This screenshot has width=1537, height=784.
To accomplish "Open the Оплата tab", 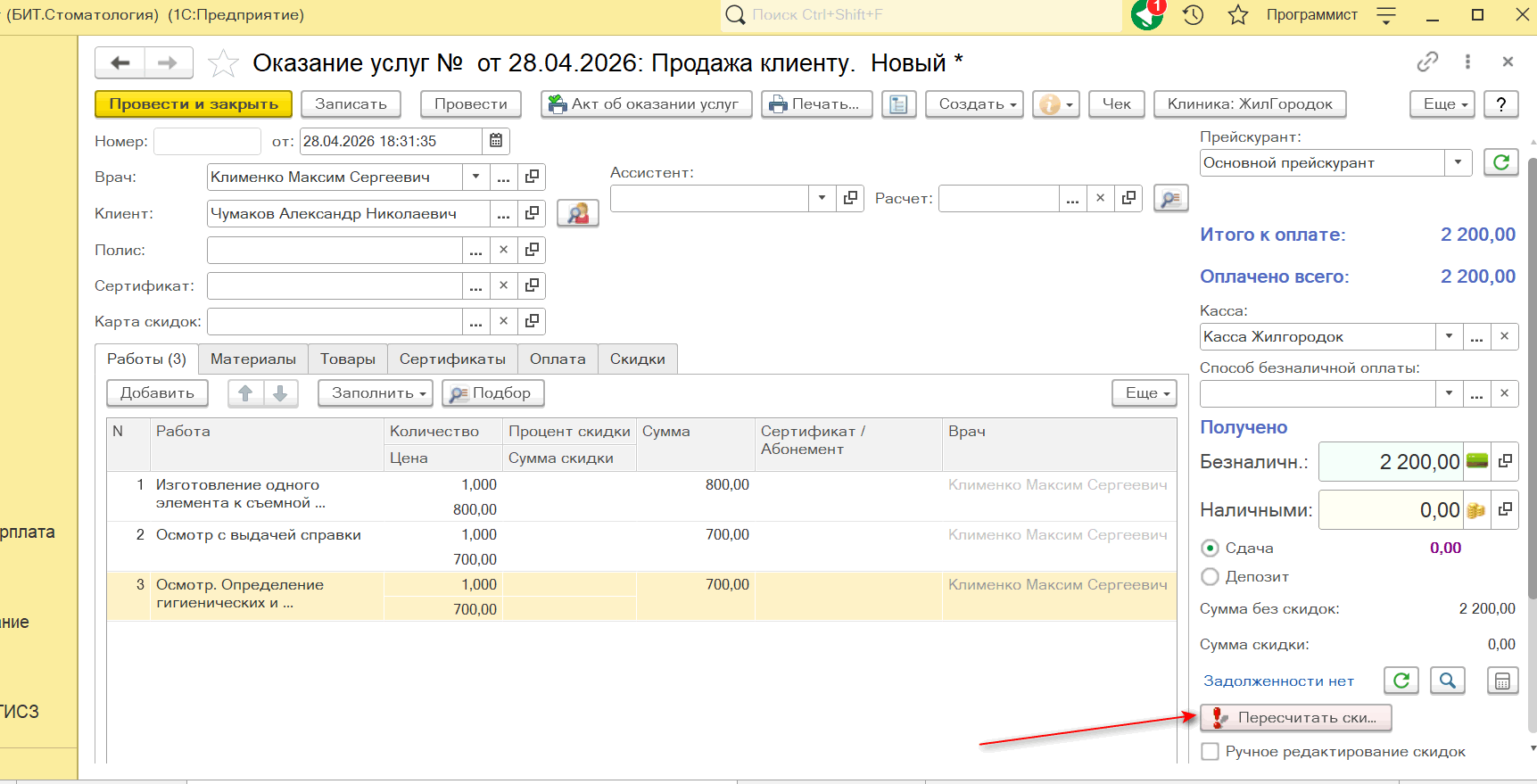I will (x=558, y=359).
